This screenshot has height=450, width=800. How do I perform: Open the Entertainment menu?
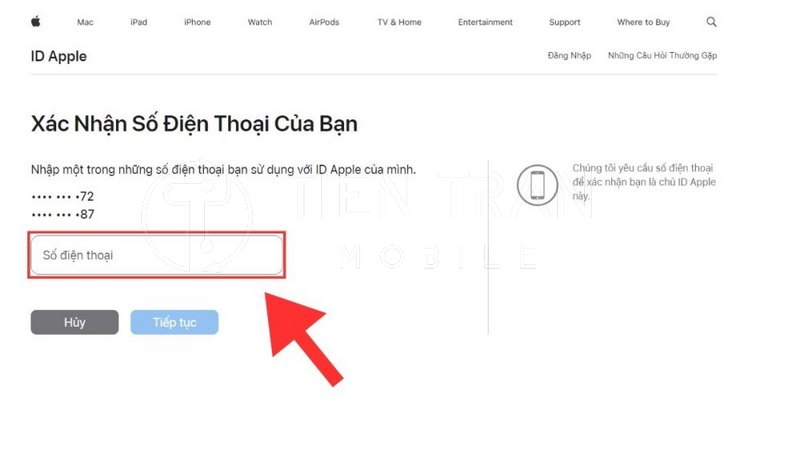pyautogui.click(x=485, y=22)
